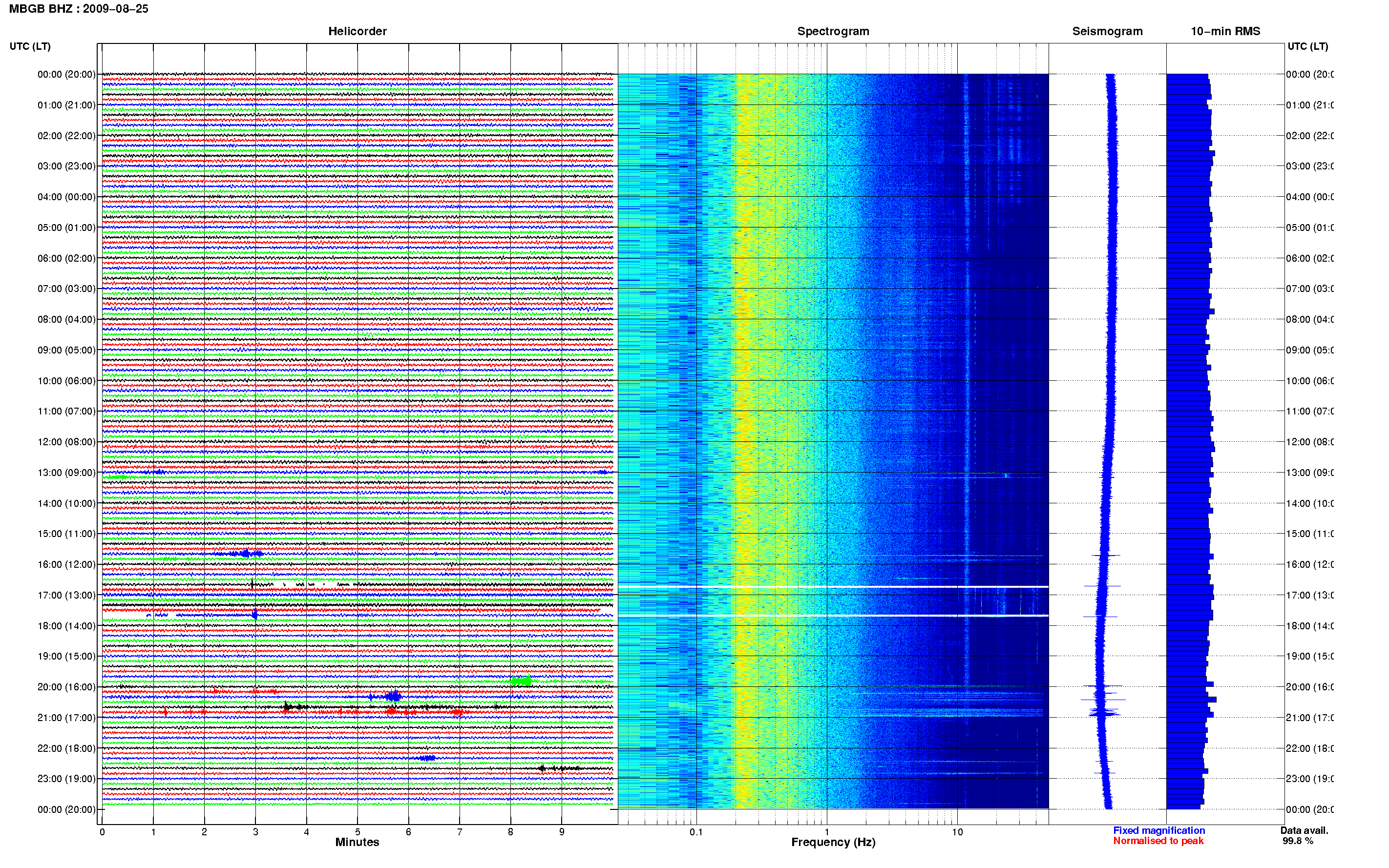The image size is (1389, 868).
Task: Click frequency tick label 0.1
Action: pyautogui.click(x=696, y=832)
